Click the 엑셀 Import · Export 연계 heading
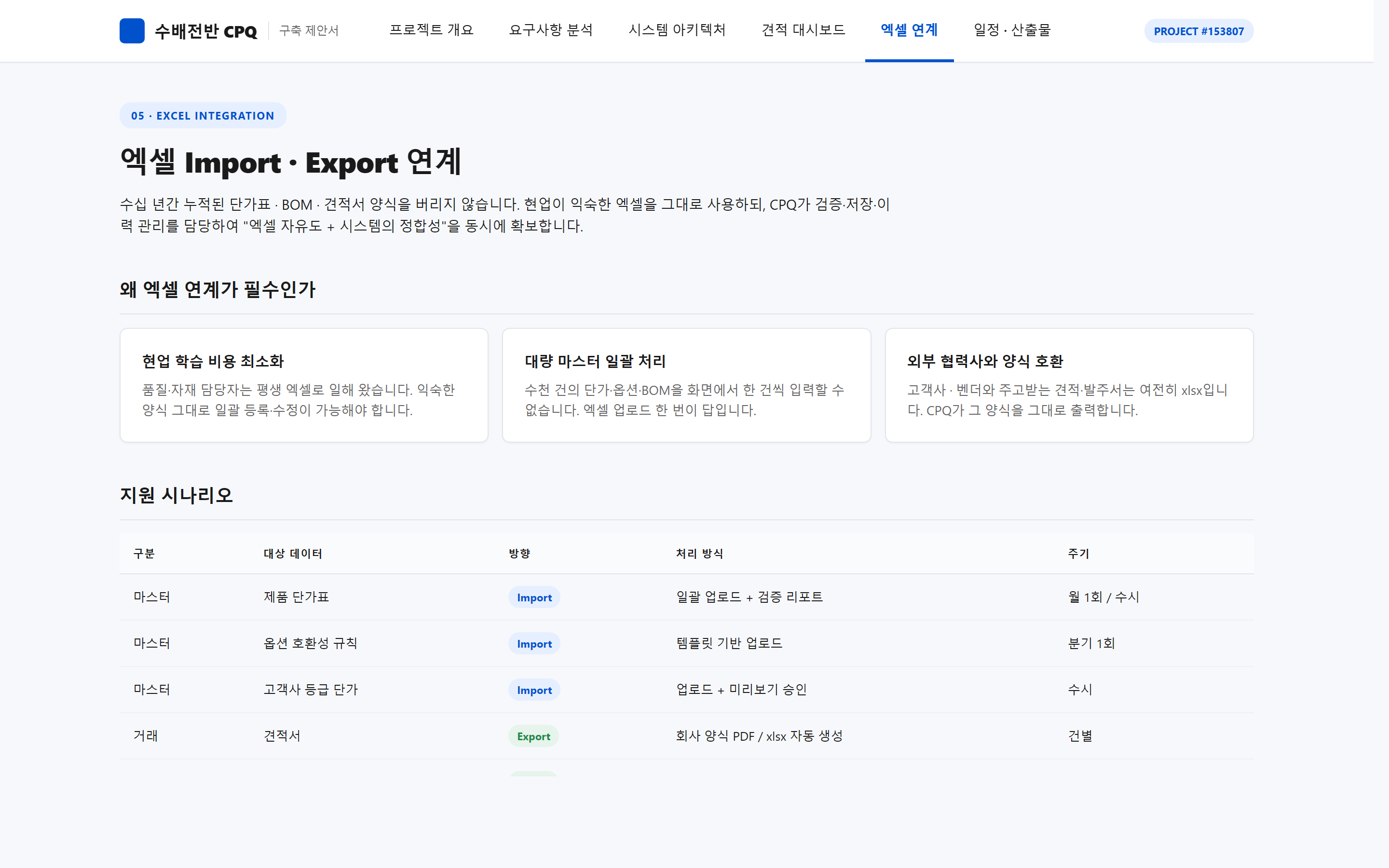 pos(290,162)
